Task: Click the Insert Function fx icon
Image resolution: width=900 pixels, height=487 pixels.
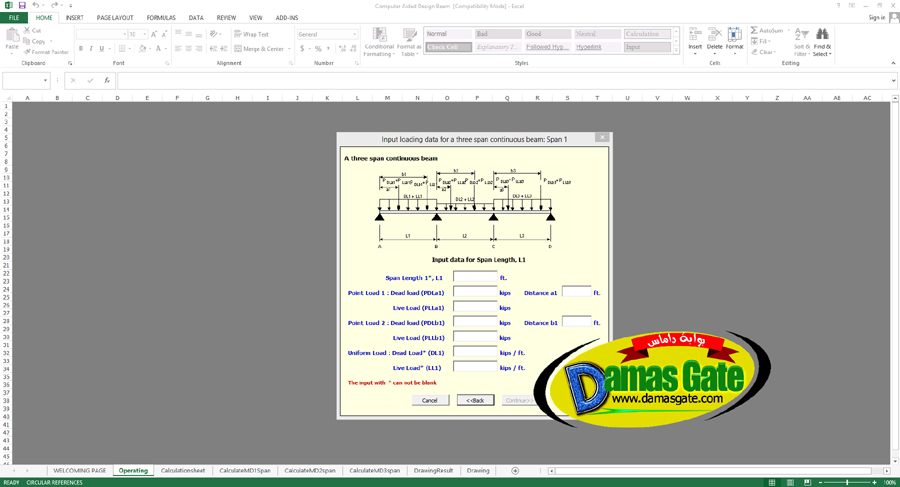Action: pos(107,81)
